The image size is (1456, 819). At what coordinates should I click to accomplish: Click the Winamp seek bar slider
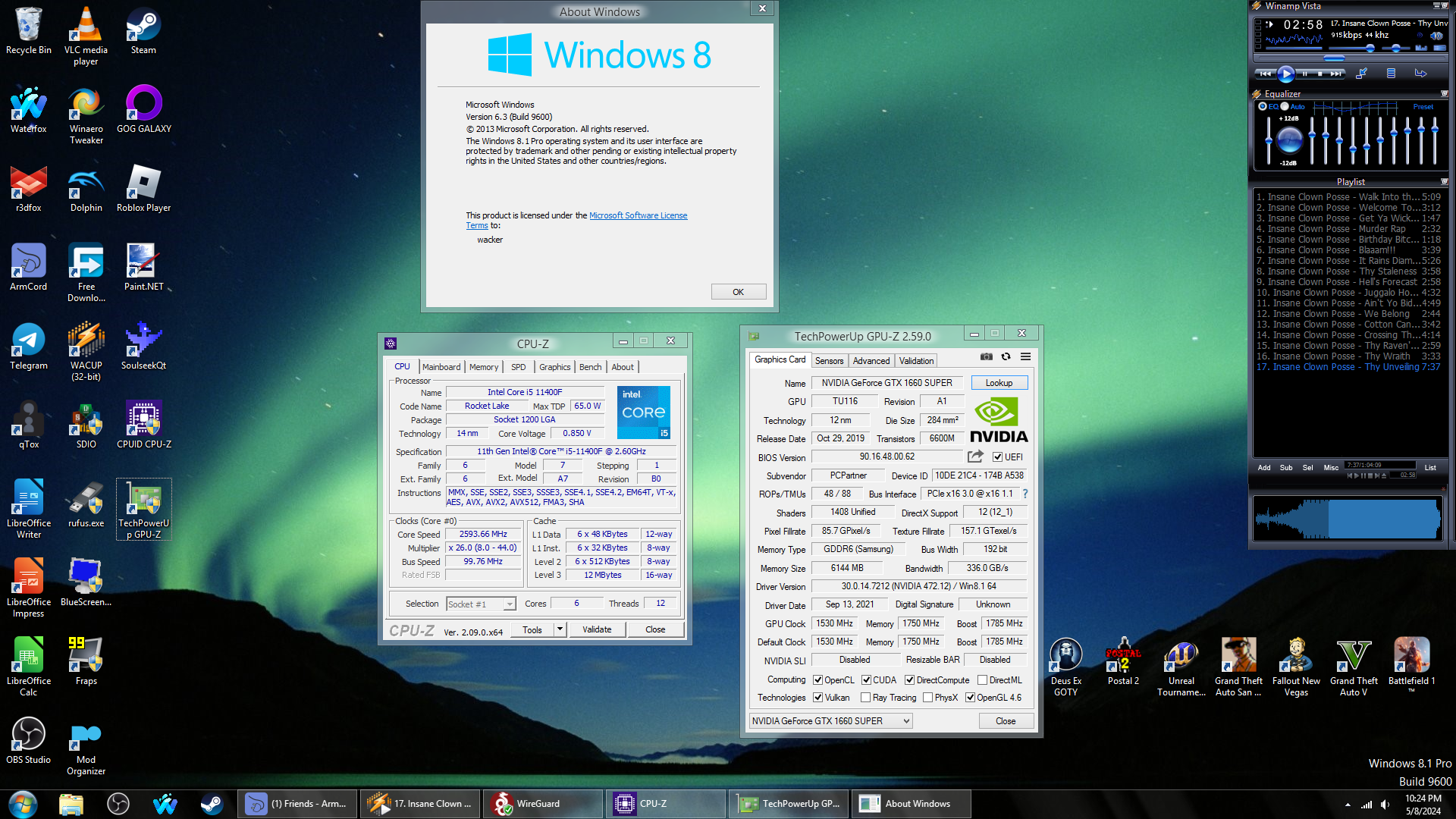coord(1334,58)
